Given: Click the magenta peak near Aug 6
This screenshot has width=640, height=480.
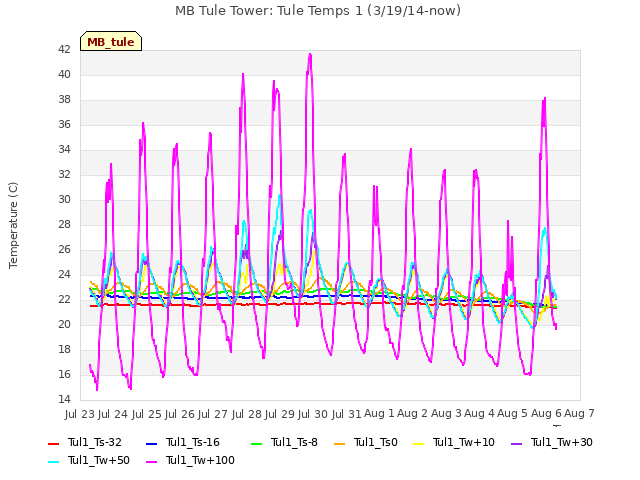Looking at the screenshot, I should click(544, 99).
